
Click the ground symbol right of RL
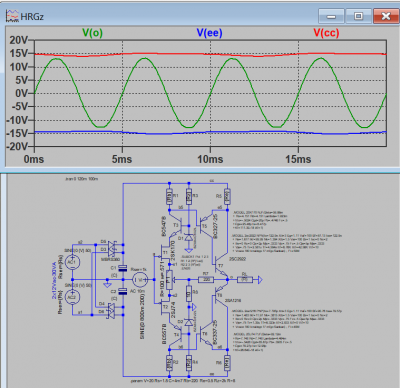click(x=259, y=280)
